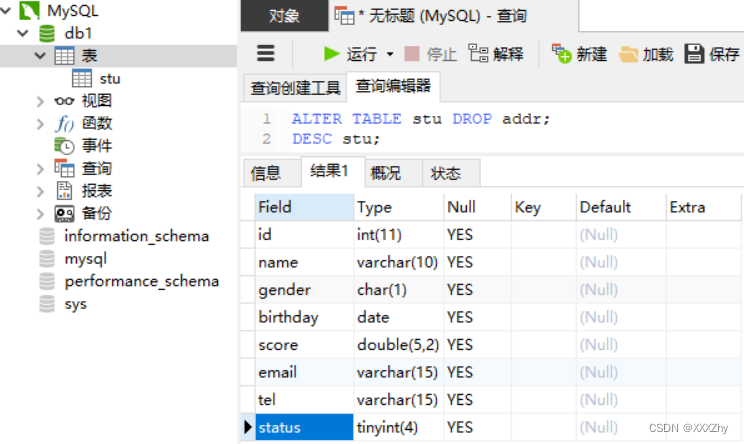Image resolution: width=744 pixels, height=444 pixels.
Task: Expand the 查询 queries node
Action: click(40, 169)
